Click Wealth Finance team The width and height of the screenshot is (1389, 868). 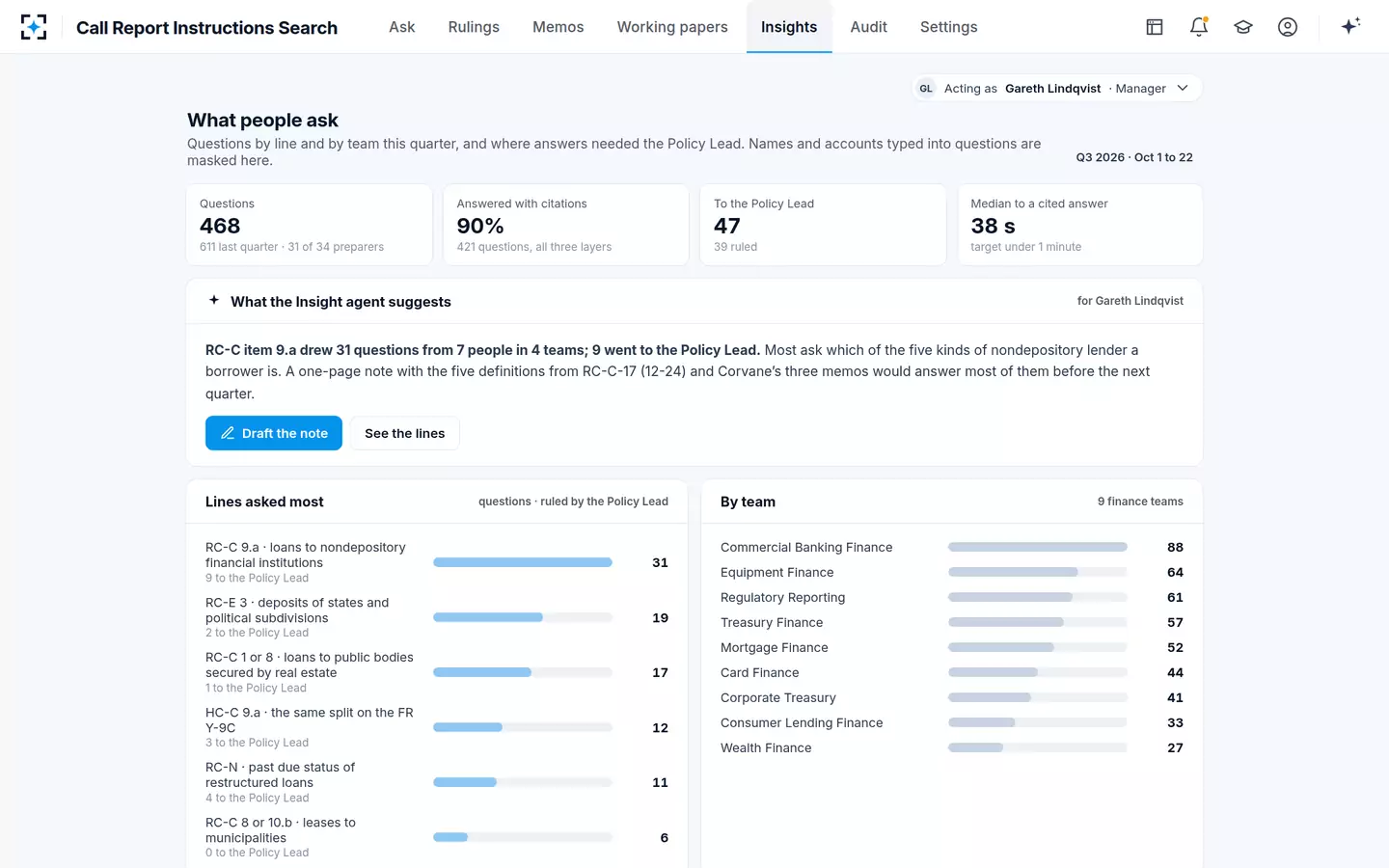point(766,747)
